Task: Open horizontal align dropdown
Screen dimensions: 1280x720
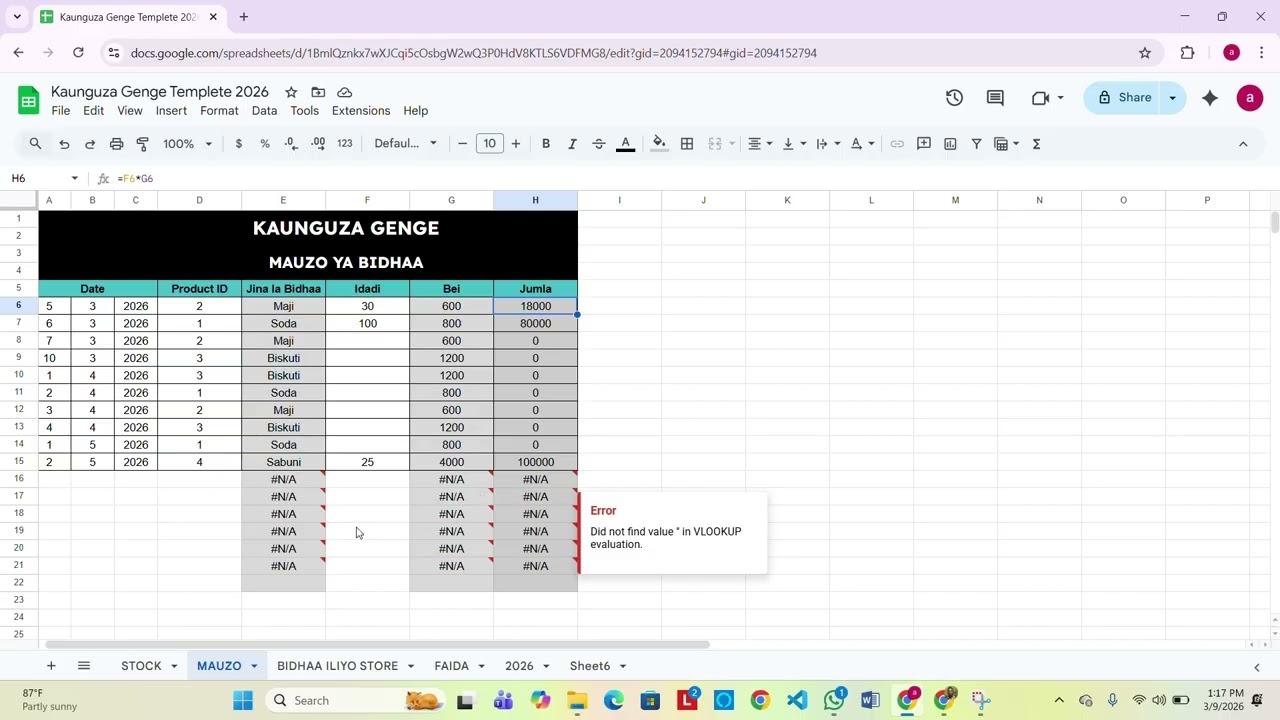Action: [x=760, y=144]
